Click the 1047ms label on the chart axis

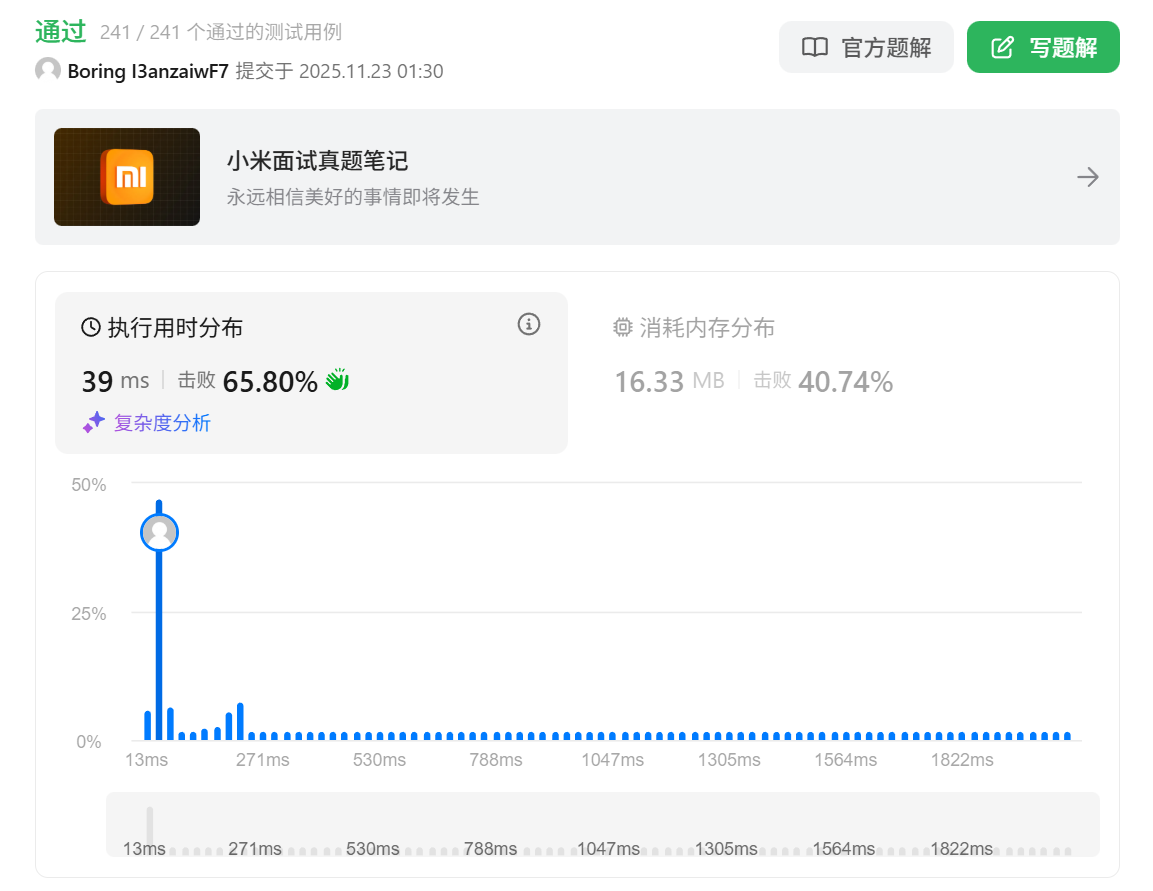click(x=613, y=759)
